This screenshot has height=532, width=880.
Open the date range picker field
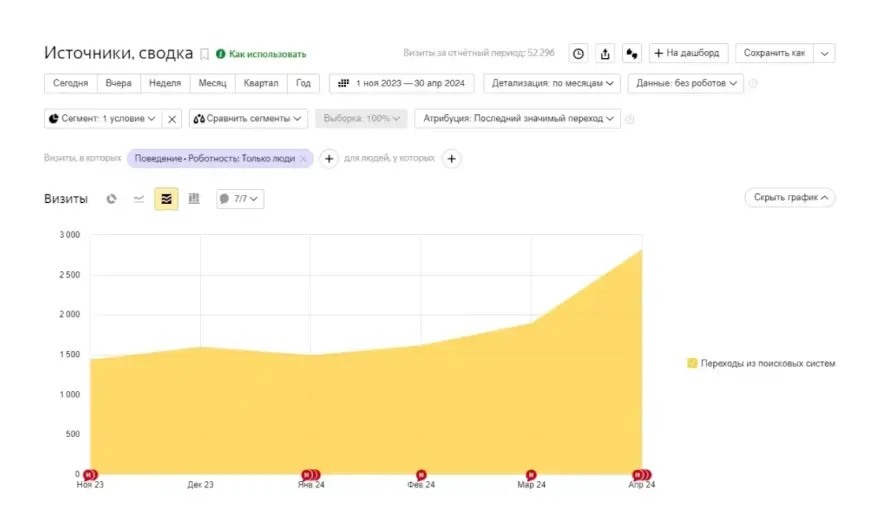402,84
